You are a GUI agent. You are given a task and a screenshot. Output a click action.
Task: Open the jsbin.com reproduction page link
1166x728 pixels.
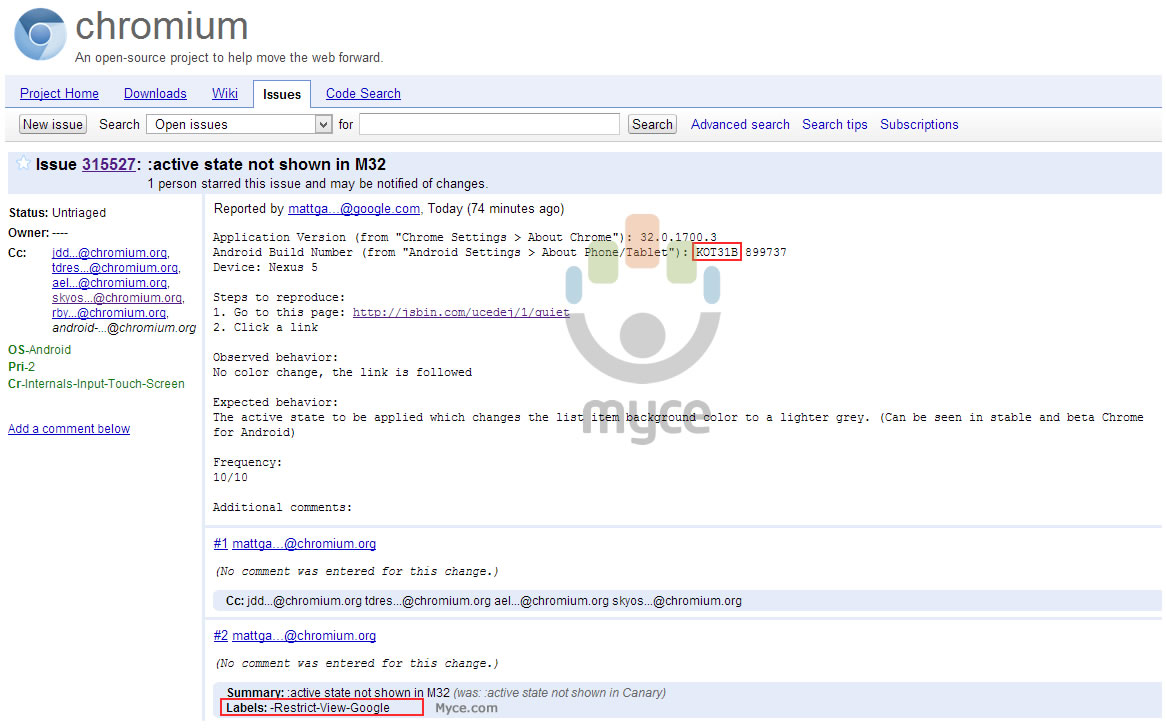[x=461, y=312]
